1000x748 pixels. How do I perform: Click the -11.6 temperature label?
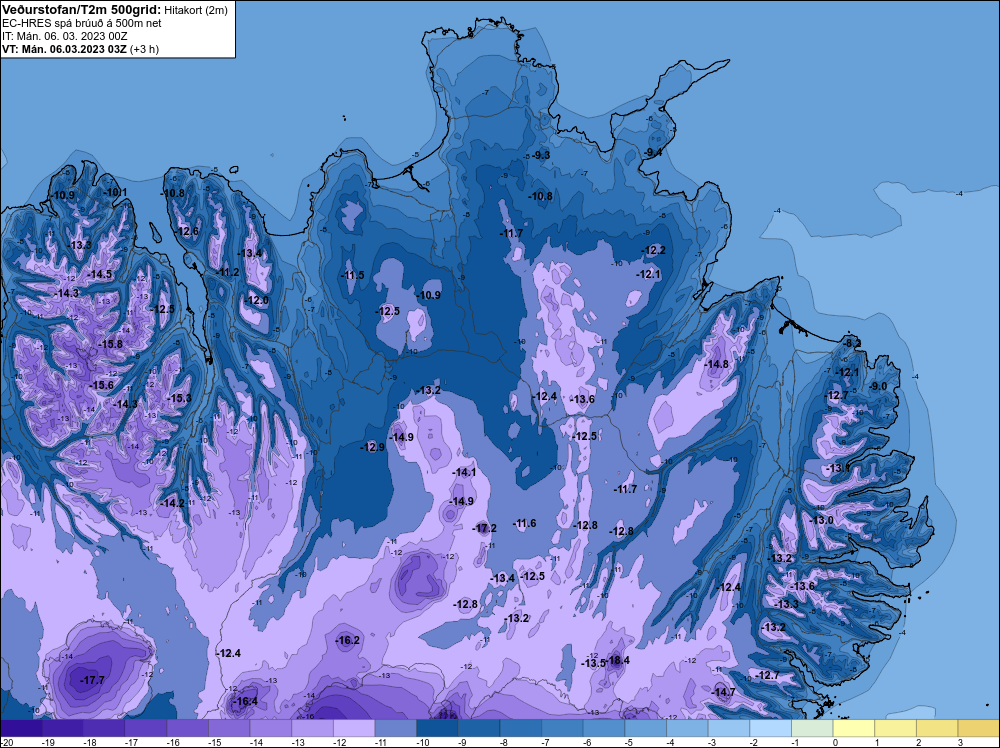(x=524, y=524)
